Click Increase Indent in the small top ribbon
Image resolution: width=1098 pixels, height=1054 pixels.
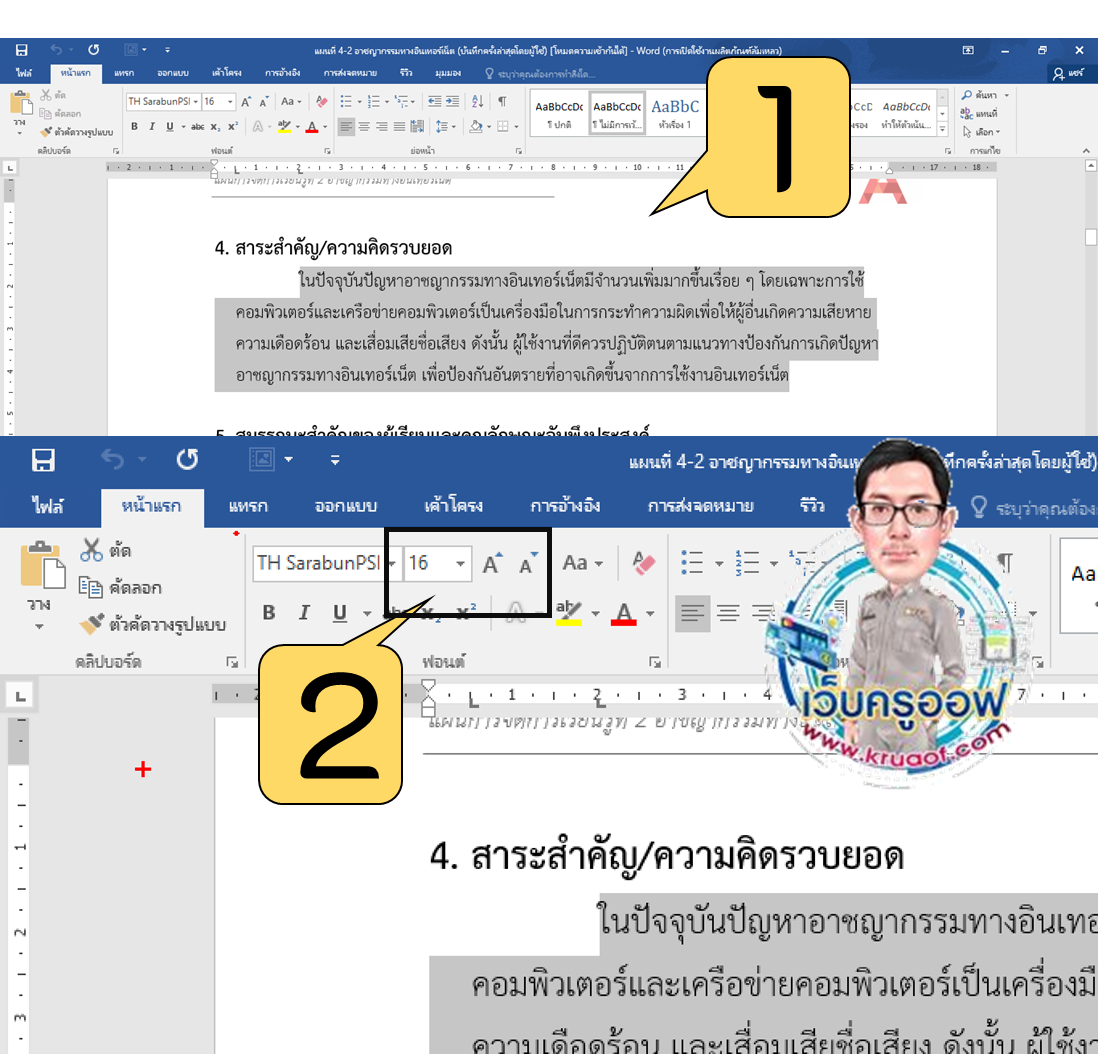tap(451, 102)
